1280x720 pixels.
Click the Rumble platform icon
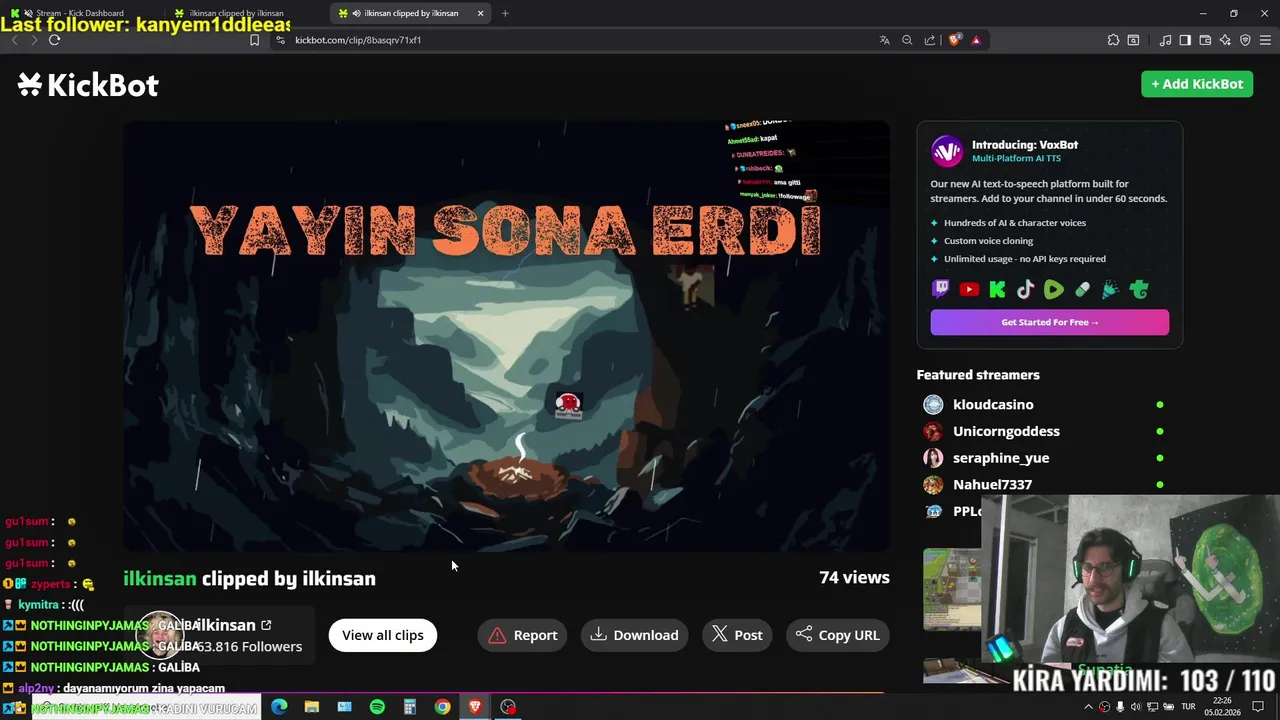[x=1054, y=290]
